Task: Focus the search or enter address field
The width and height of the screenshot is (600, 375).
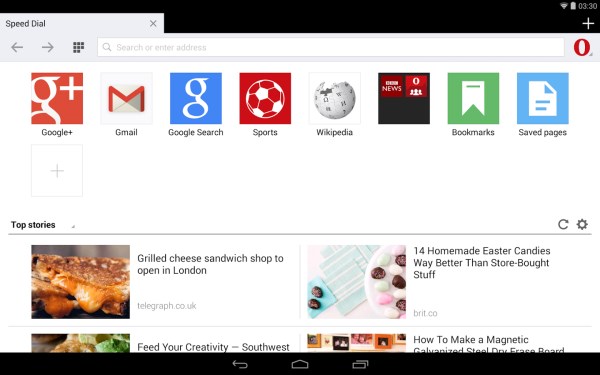Action: pyautogui.click(x=331, y=47)
